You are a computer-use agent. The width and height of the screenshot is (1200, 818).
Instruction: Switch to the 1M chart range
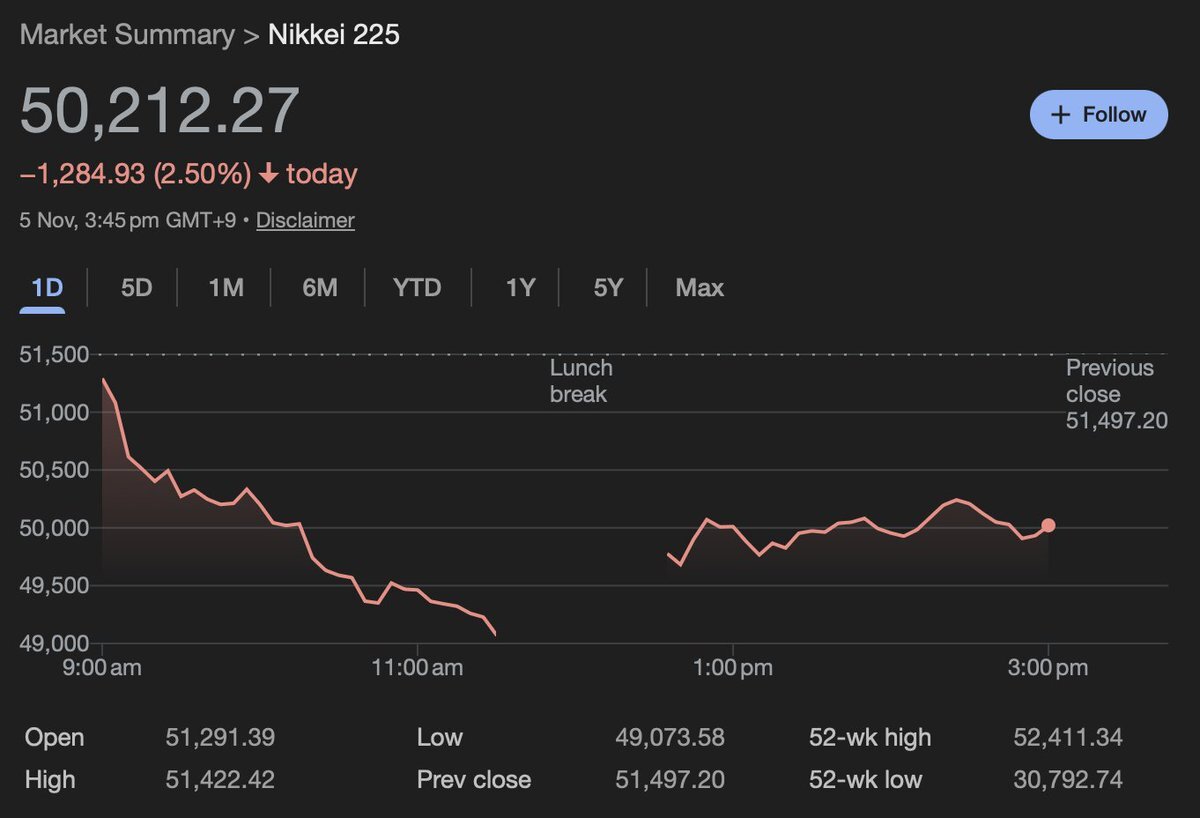click(226, 288)
